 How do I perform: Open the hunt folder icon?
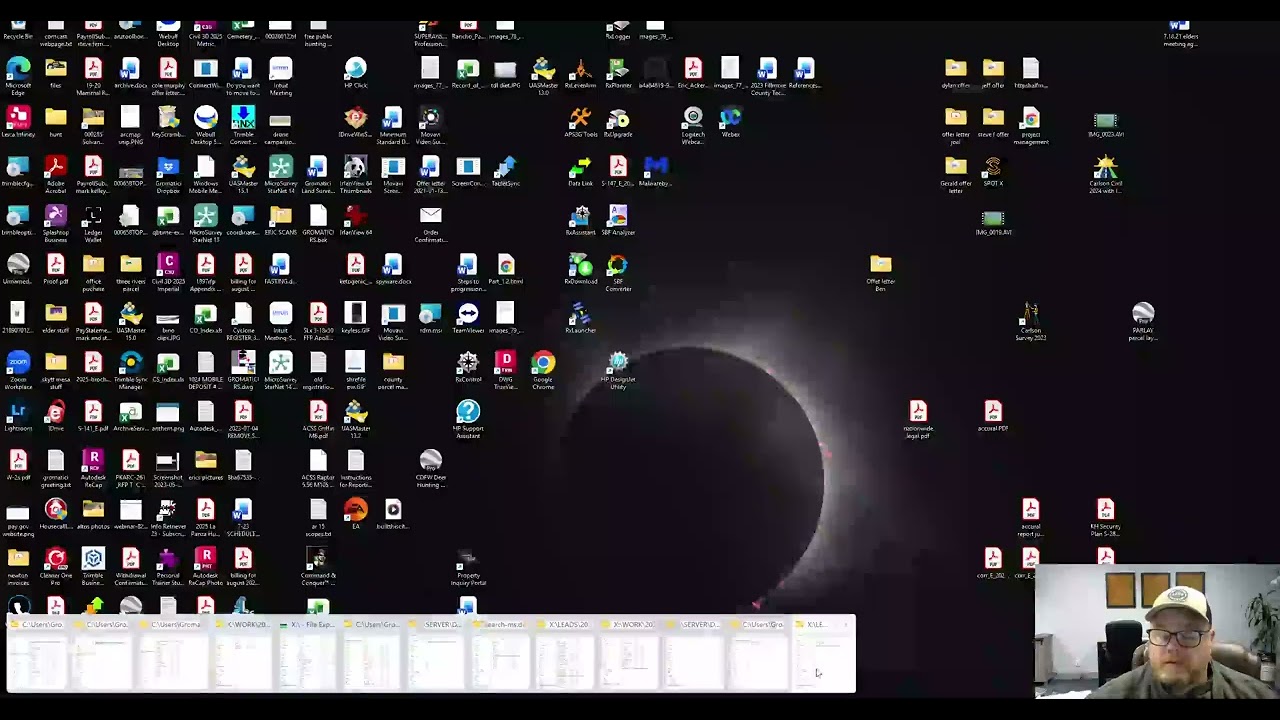(55, 119)
